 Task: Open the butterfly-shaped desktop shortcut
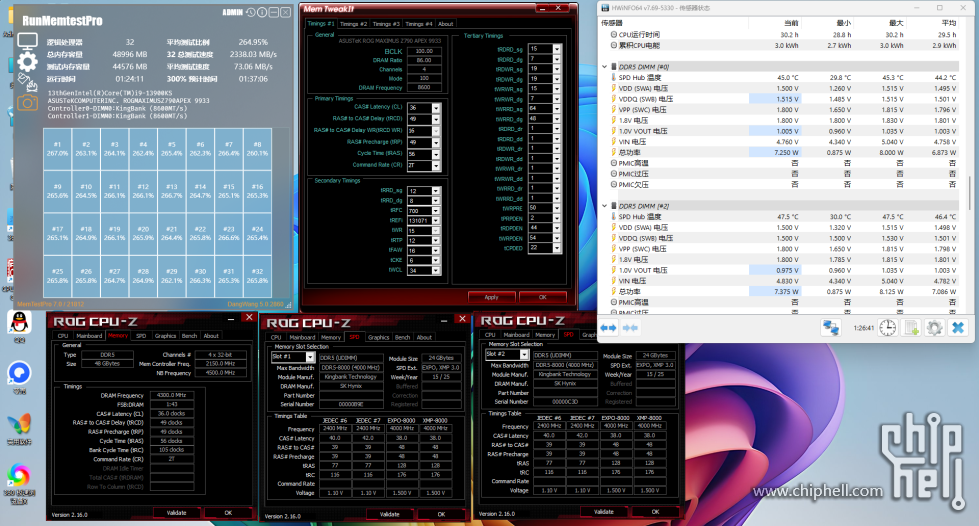[19, 424]
